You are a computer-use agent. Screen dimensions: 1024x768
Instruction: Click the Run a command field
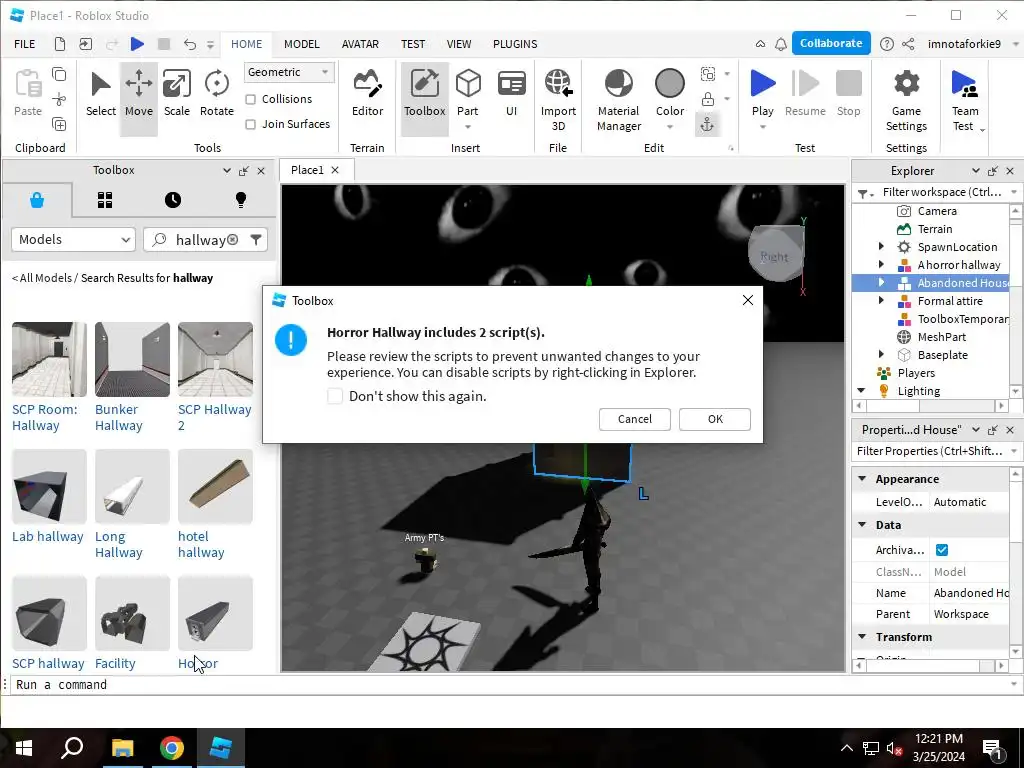coord(509,684)
